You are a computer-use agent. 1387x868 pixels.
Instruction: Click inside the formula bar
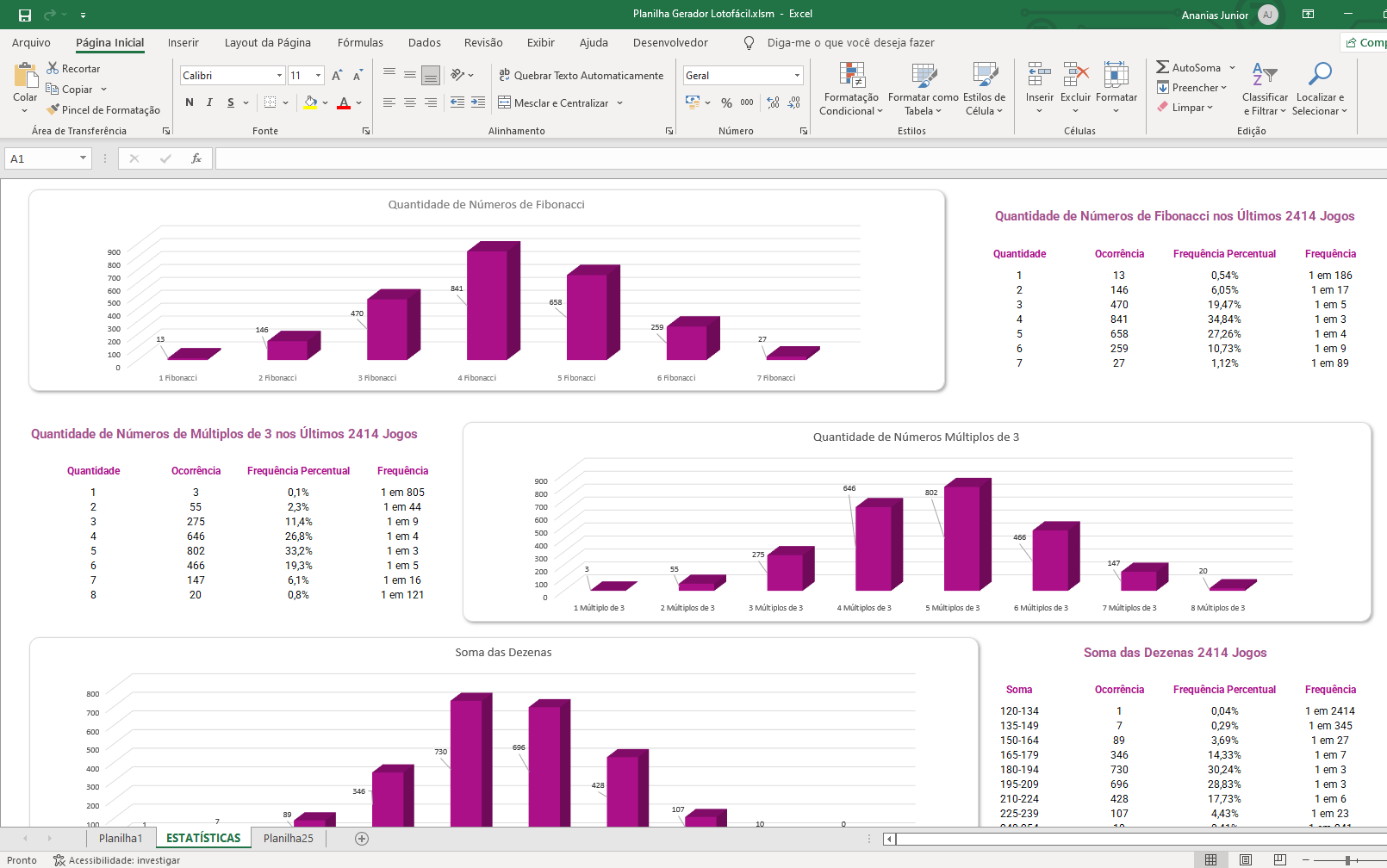(801, 158)
